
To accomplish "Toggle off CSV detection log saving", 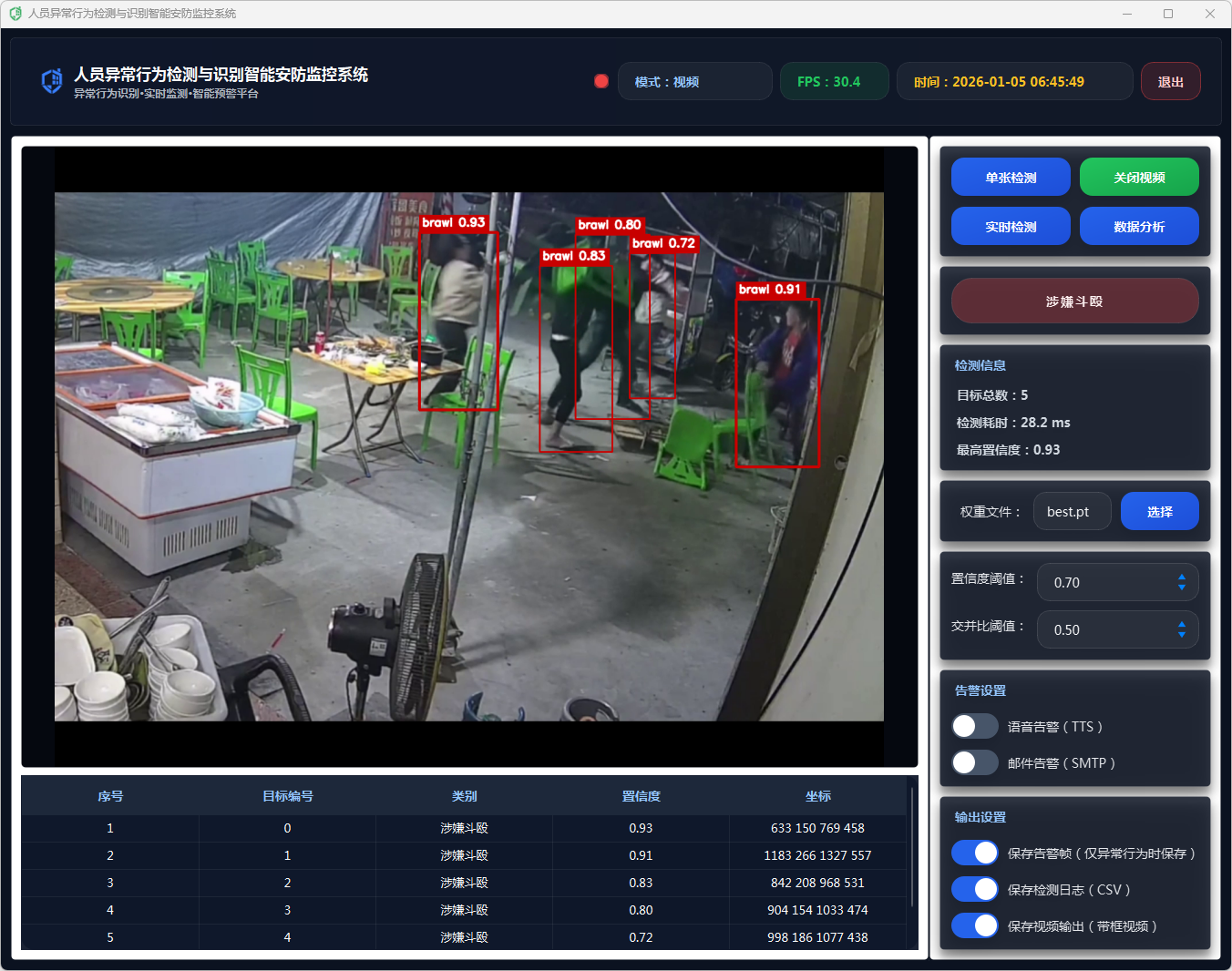I will click(x=975, y=889).
